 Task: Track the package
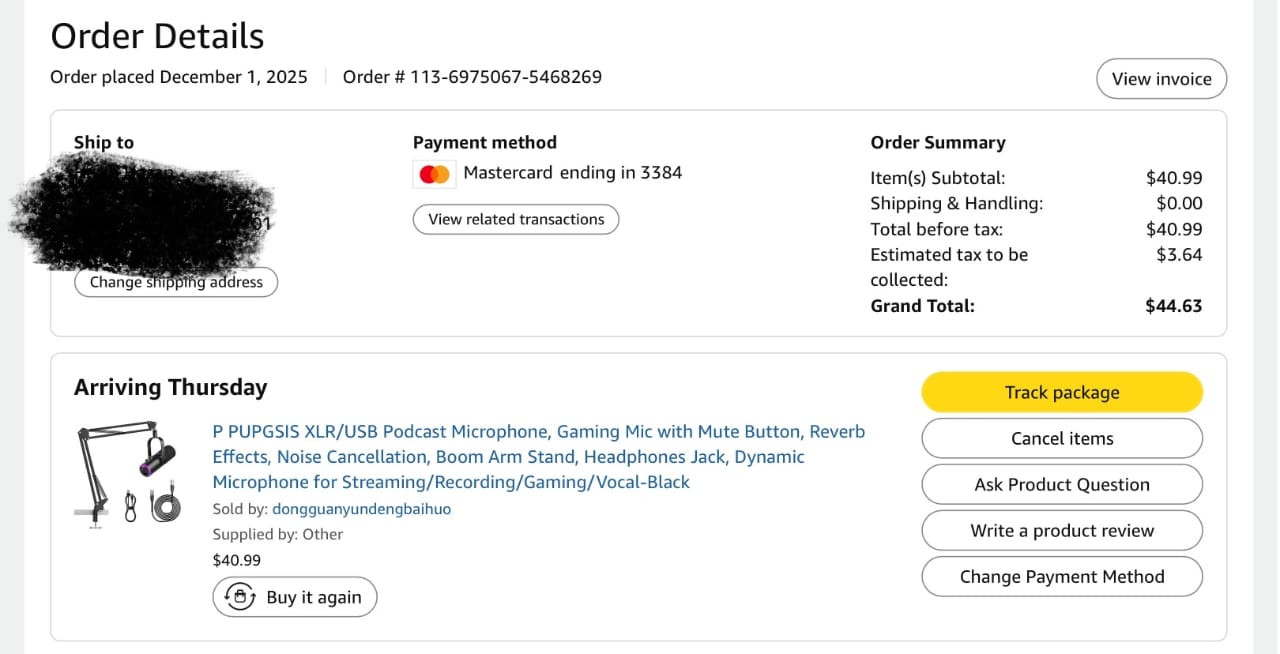tap(1062, 392)
